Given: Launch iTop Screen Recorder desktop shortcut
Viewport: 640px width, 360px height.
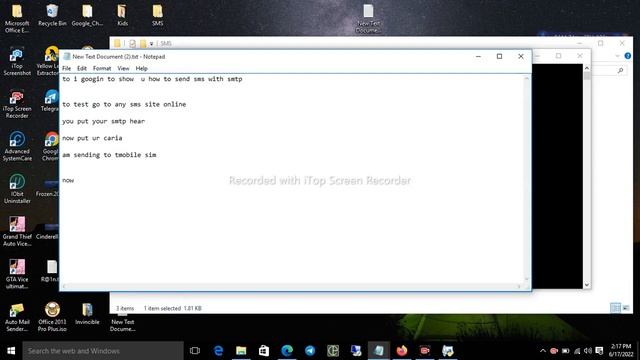Looking at the screenshot, I should 17,104.
